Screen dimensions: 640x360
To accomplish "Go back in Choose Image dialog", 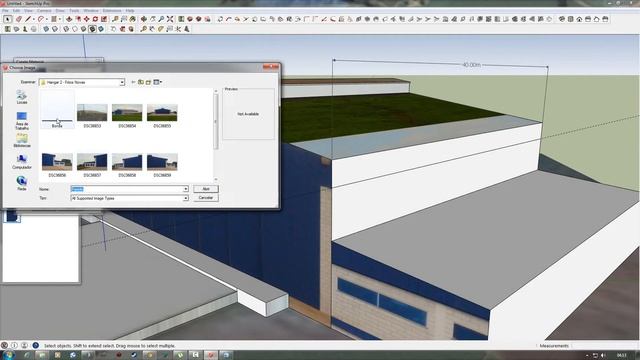I will 133,82.
